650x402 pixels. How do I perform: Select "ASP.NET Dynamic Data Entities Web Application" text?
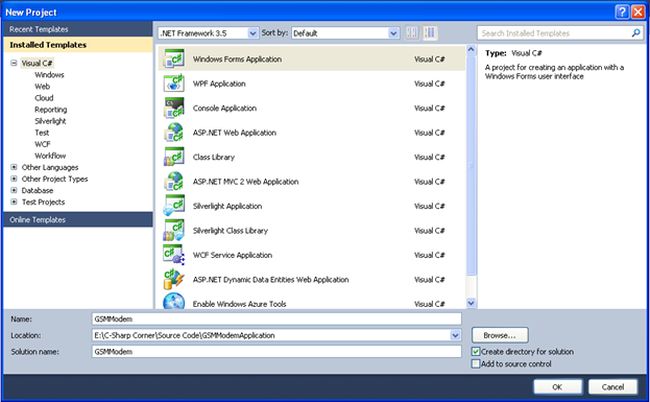click(x=271, y=279)
